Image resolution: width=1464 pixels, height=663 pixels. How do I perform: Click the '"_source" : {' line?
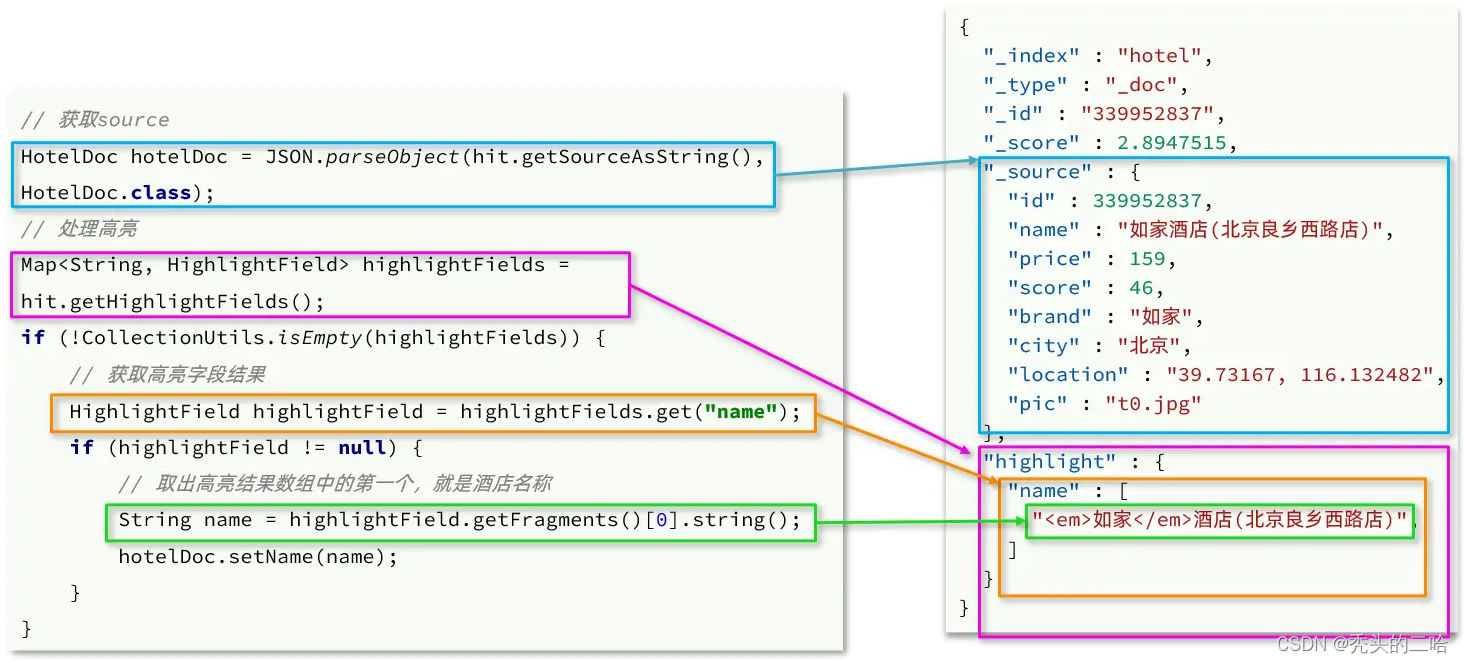click(1062, 172)
